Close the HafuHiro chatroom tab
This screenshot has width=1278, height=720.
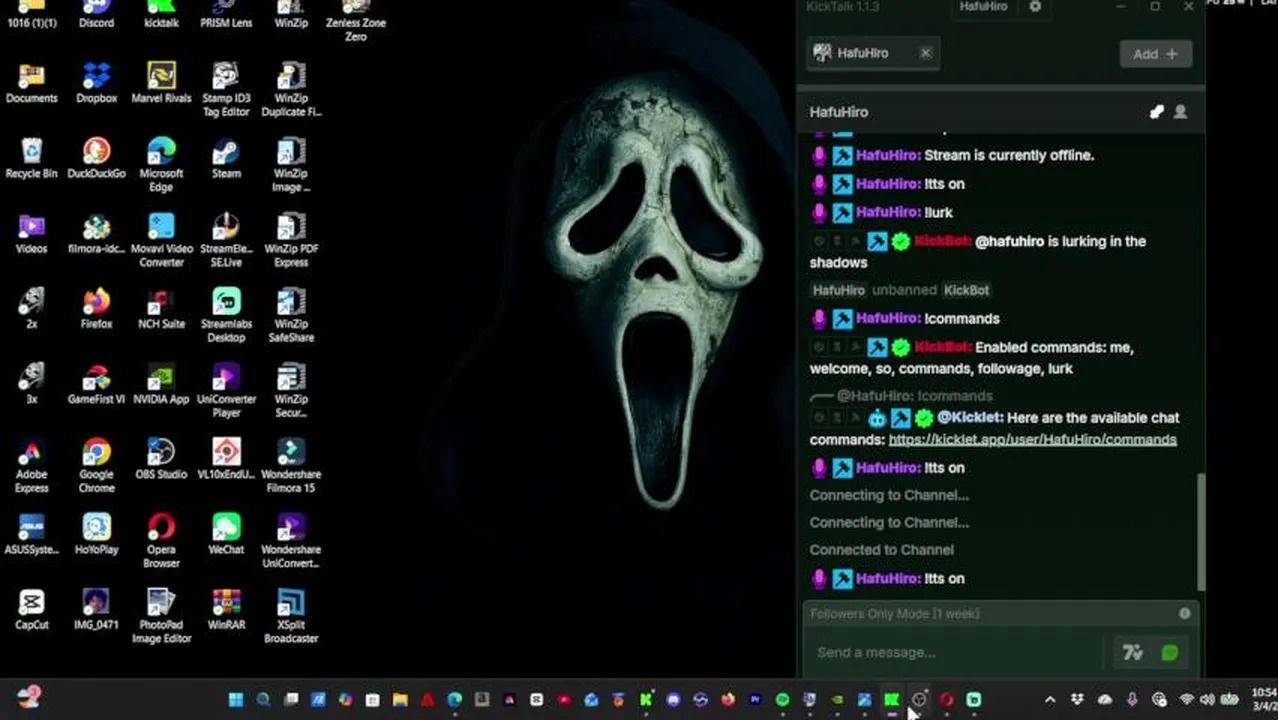pyautogui.click(x=925, y=53)
